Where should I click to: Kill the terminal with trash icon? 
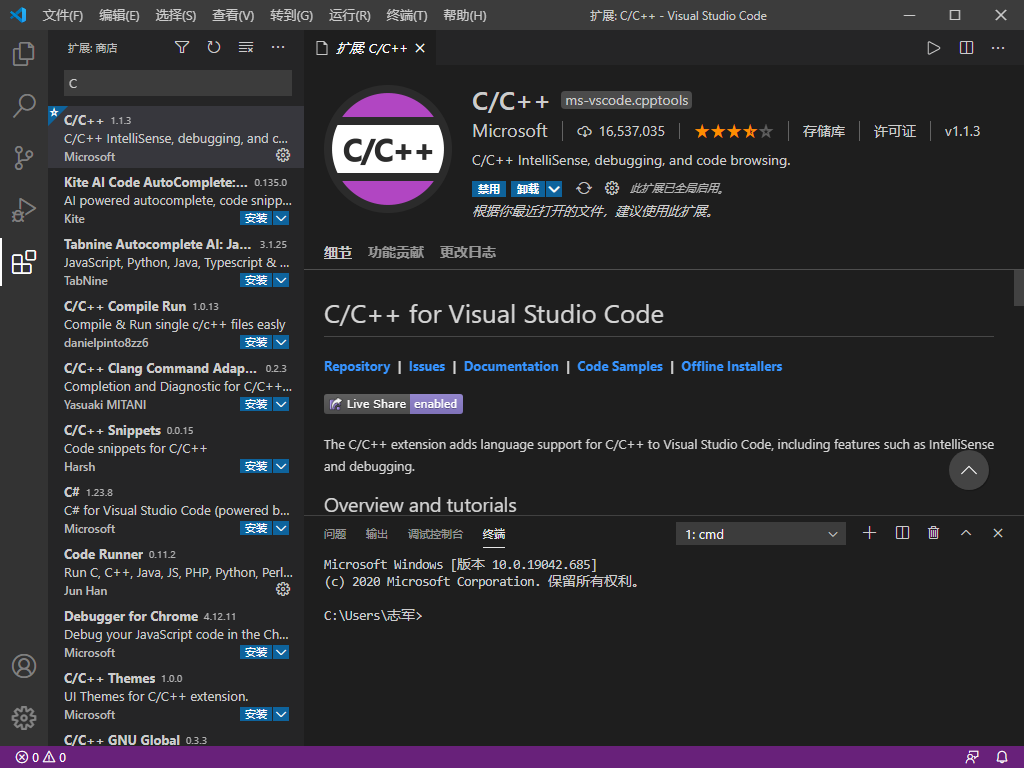click(x=934, y=533)
